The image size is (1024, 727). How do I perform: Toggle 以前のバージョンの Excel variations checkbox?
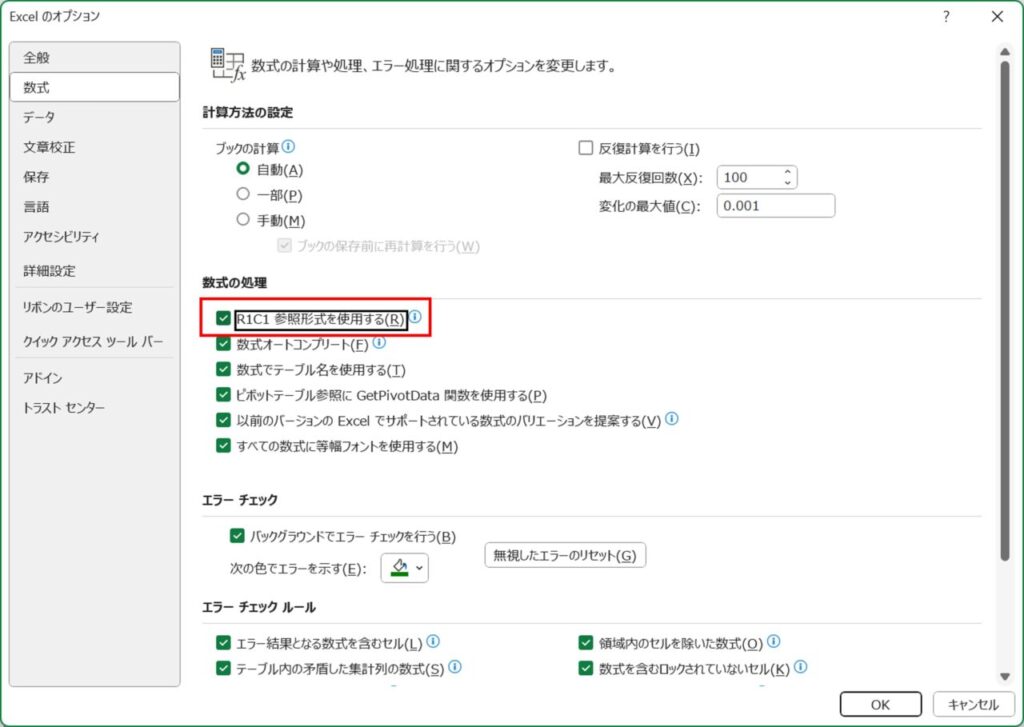pos(223,420)
